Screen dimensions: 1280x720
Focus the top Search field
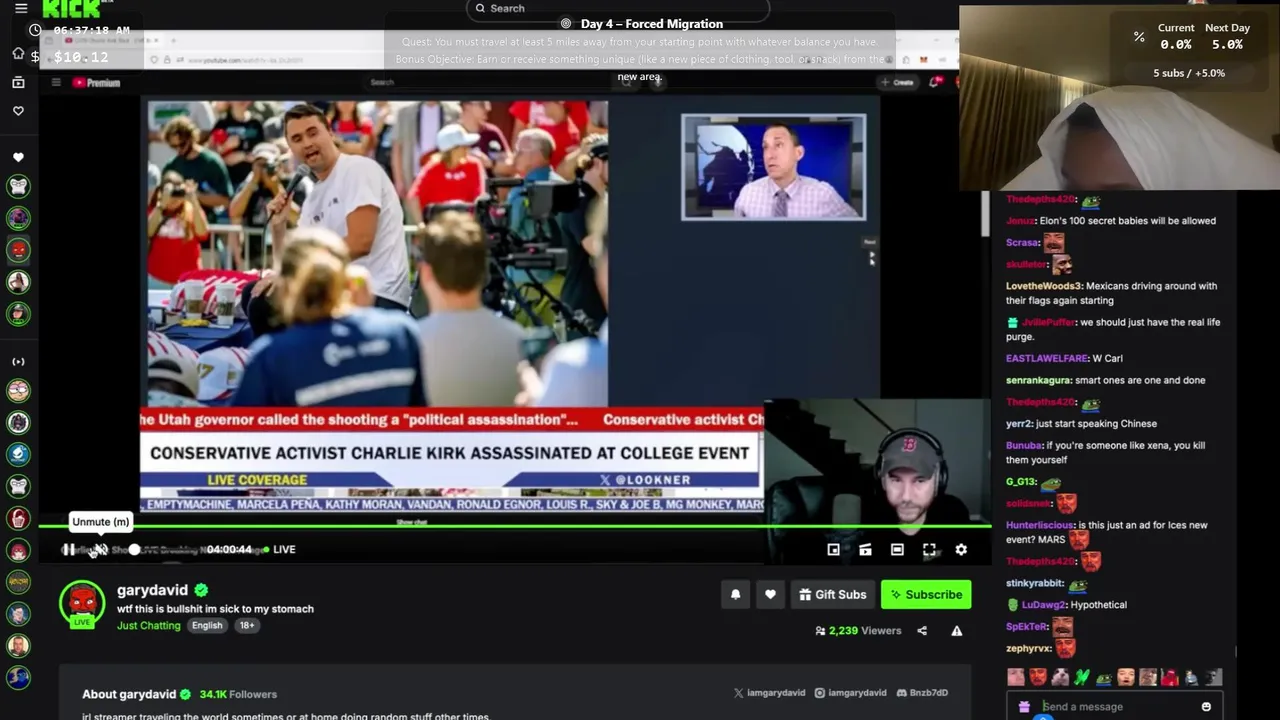(617, 8)
